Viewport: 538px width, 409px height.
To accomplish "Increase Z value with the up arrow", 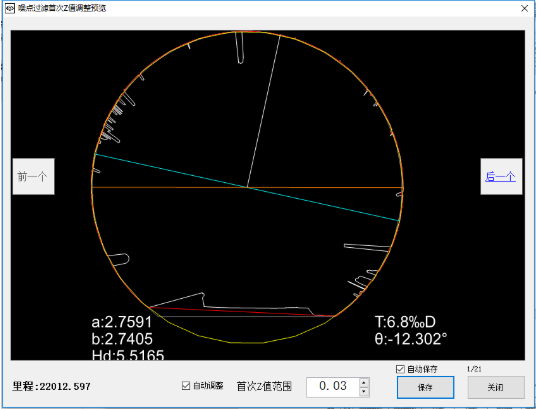I will (x=364, y=382).
